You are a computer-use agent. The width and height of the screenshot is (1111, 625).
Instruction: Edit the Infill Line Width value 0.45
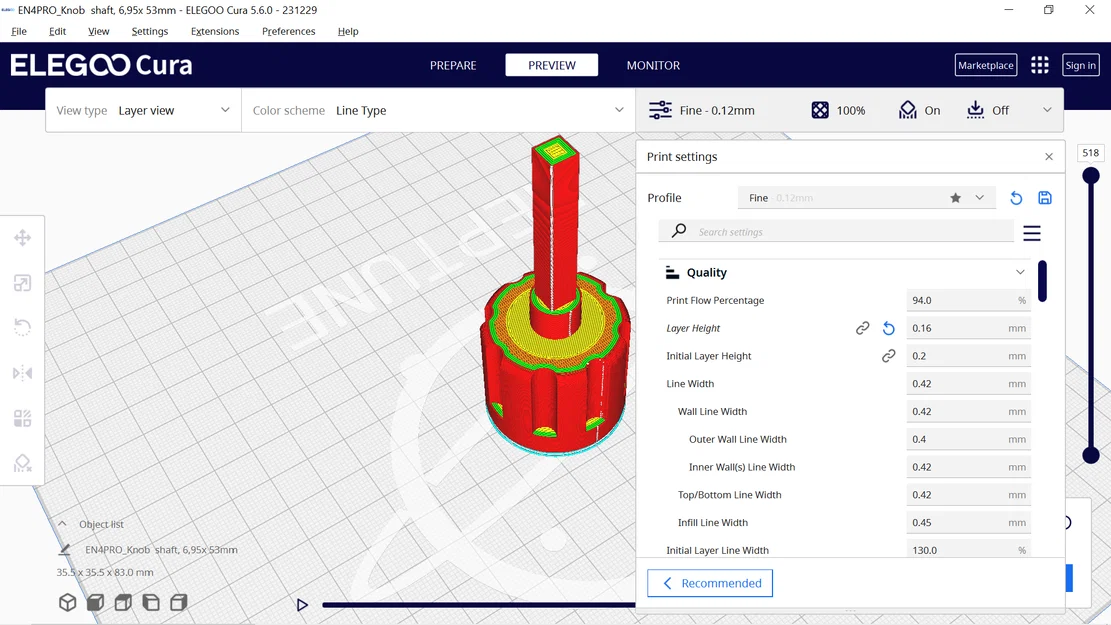pyautogui.click(x=968, y=522)
